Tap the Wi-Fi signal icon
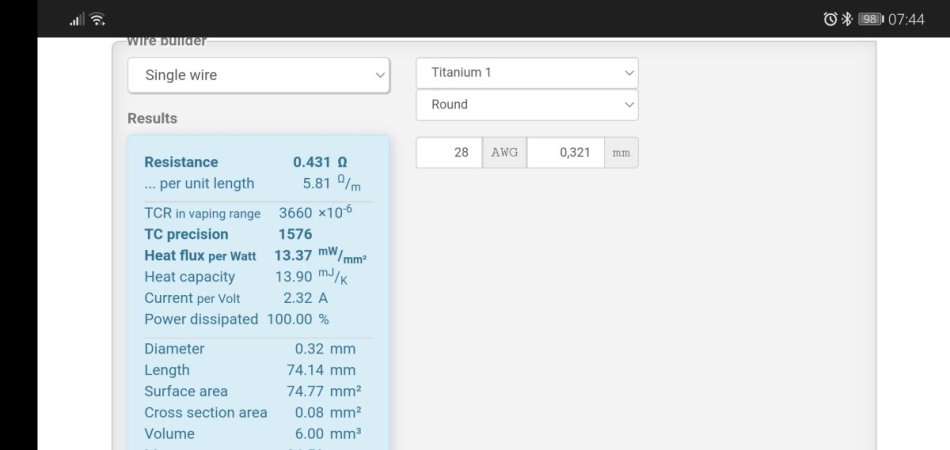950x450 pixels. click(x=97, y=19)
